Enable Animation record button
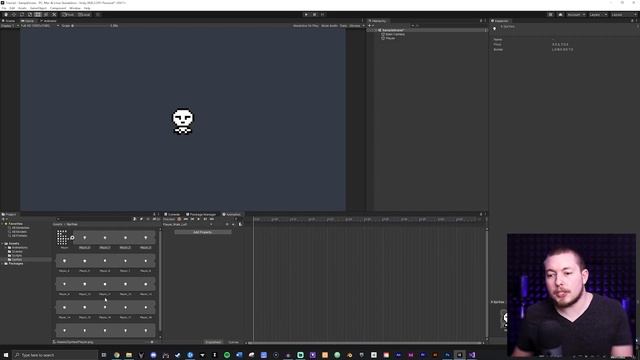The image size is (640, 360). (x=179, y=219)
